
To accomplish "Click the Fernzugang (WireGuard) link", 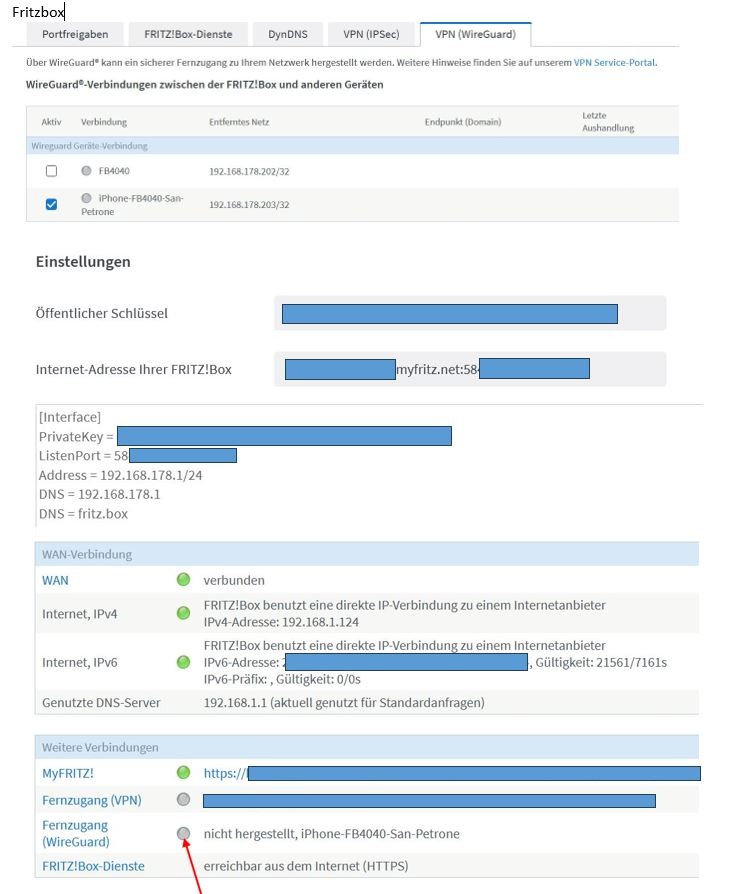I will 75,833.
